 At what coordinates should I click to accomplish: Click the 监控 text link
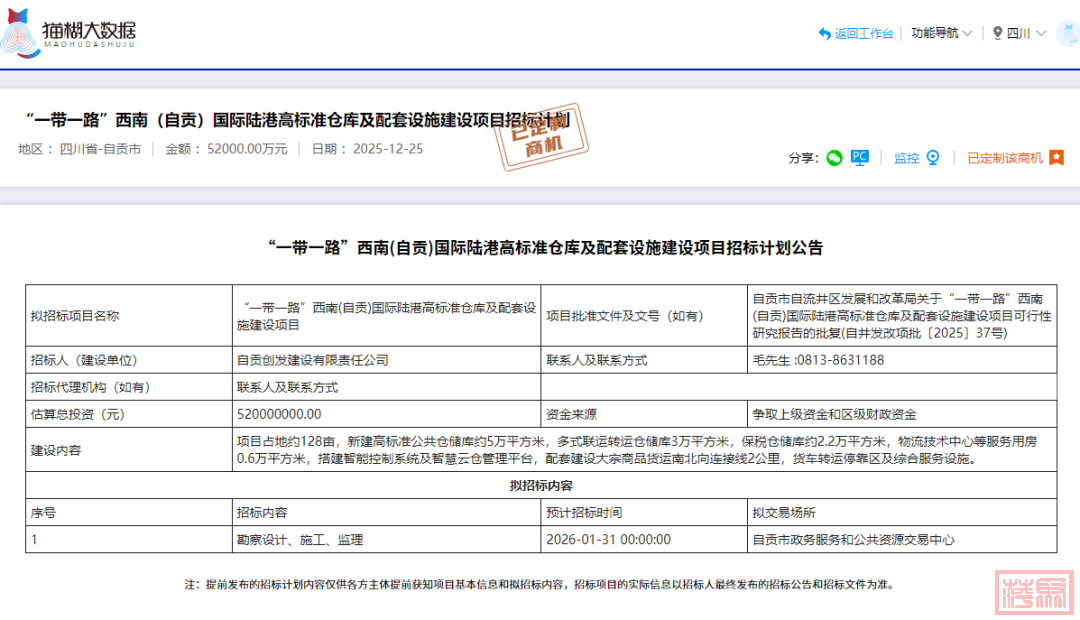point(906,158)
